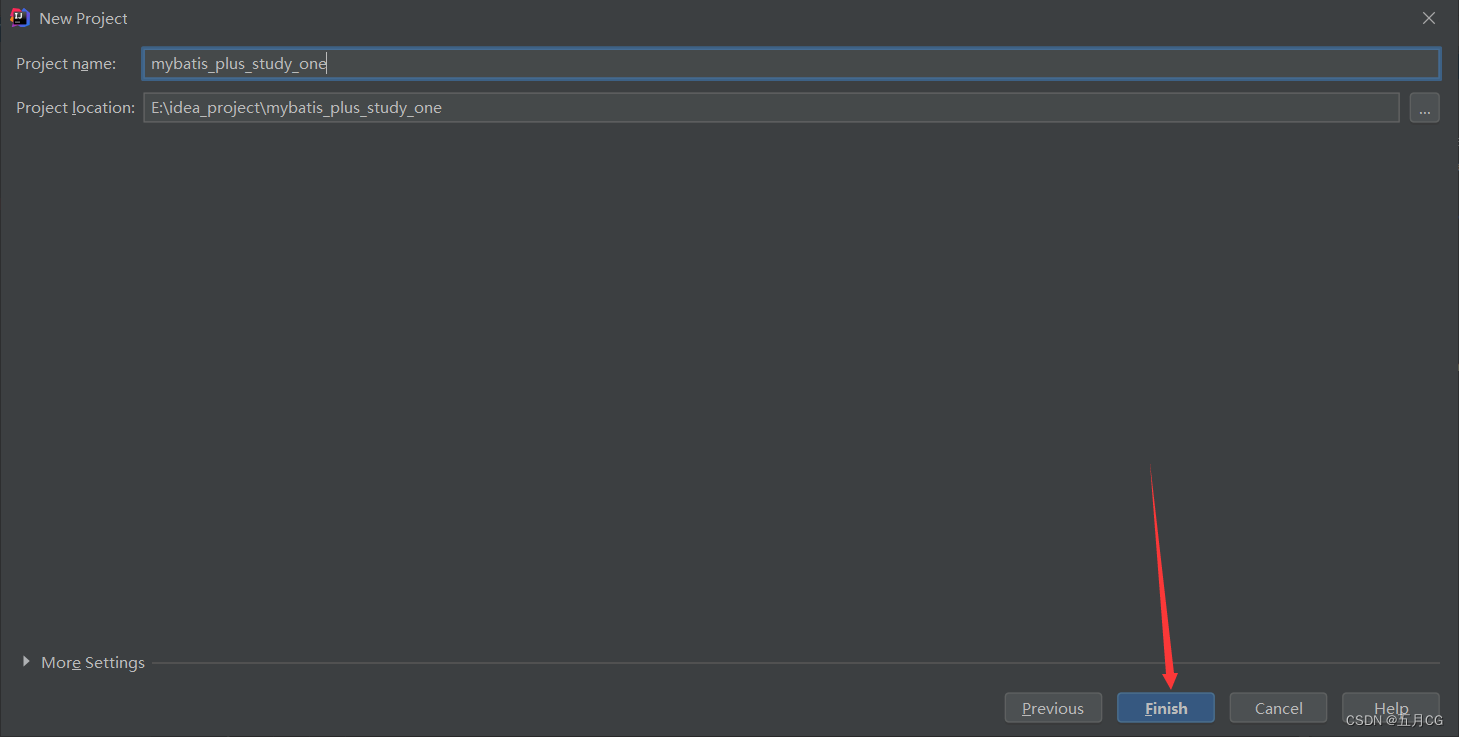Click Finish to create the project
The image size is (1459, 737).
[1166, 708]
